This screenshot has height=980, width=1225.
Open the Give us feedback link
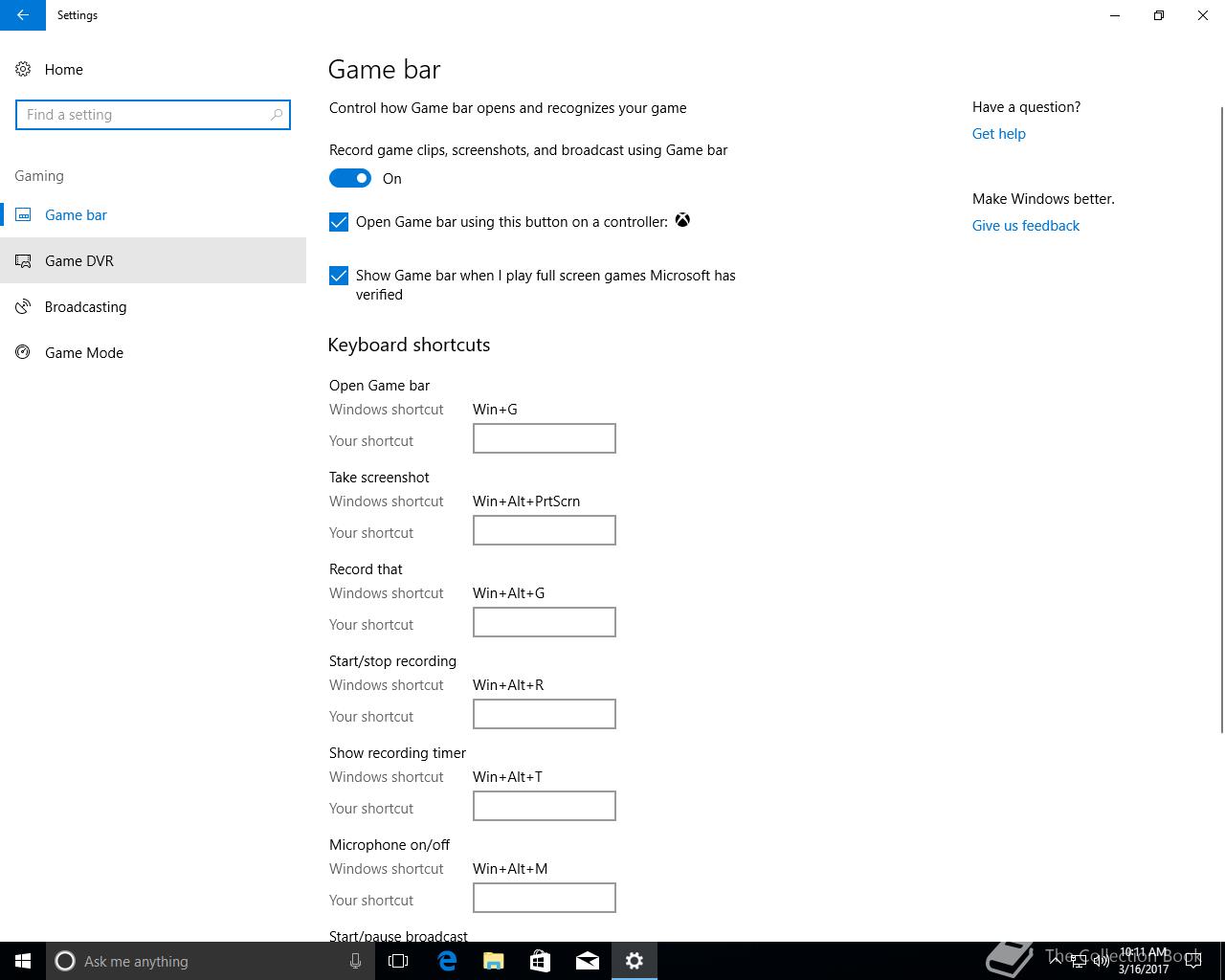(x=1026, y=226)
